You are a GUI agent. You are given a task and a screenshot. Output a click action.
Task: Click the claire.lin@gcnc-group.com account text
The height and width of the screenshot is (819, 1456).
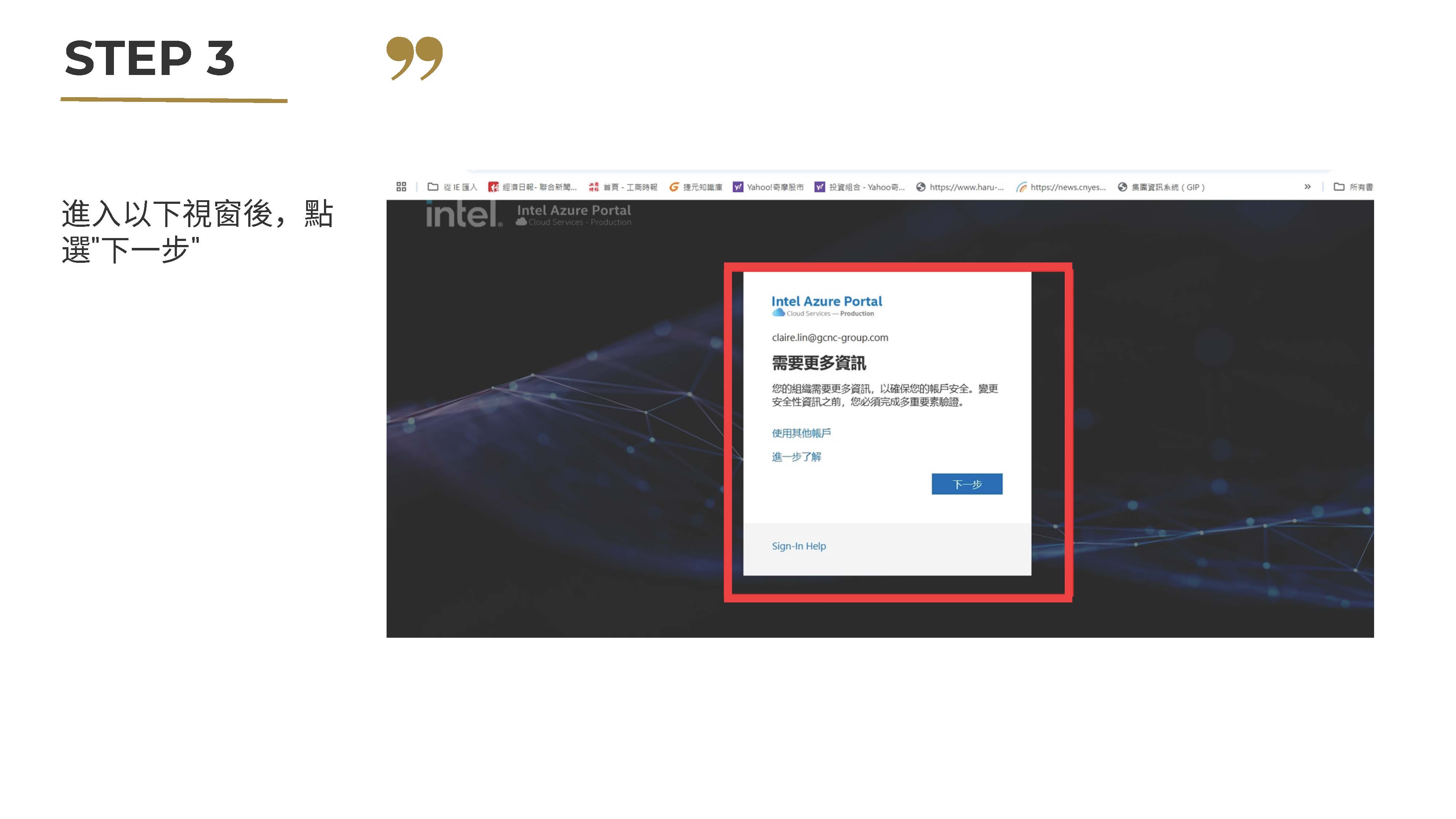(830, 337)
